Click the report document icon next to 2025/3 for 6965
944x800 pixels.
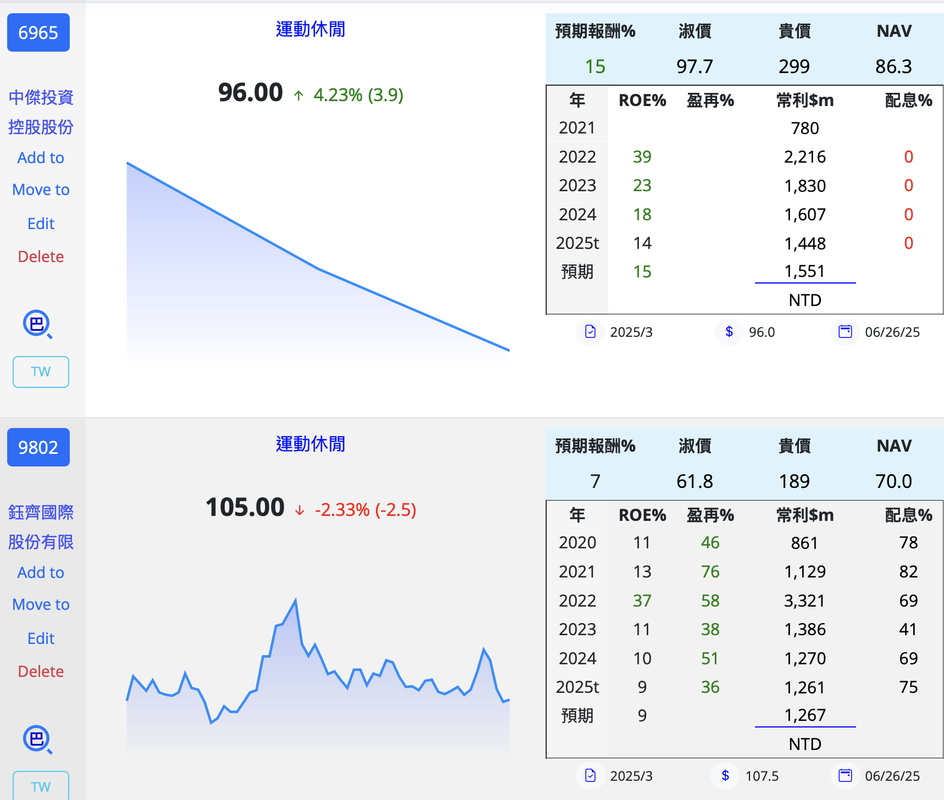pyautogui.click(x=591, y=332)
